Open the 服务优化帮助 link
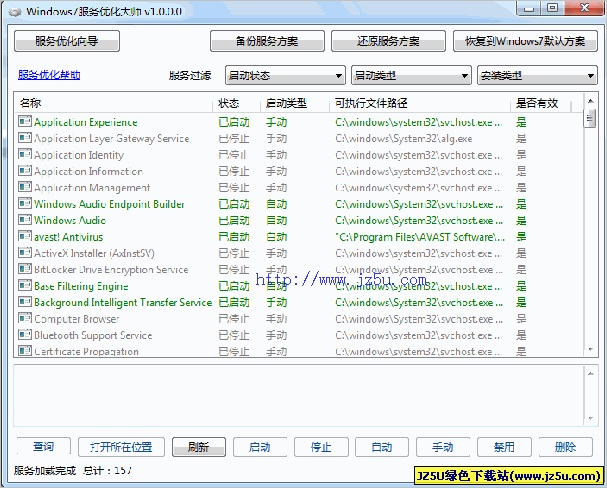This screenshot has width=607, height=488. pyautogui.click(x=49, y=75)
